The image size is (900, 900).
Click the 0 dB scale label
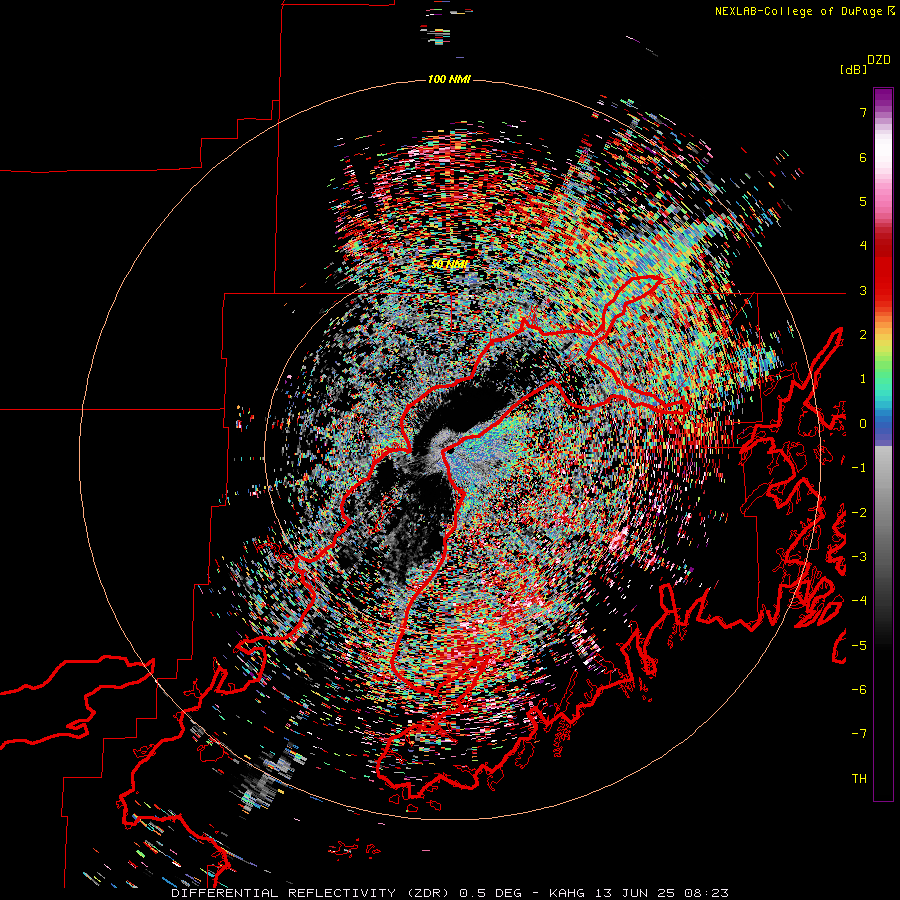click(863, 424)
